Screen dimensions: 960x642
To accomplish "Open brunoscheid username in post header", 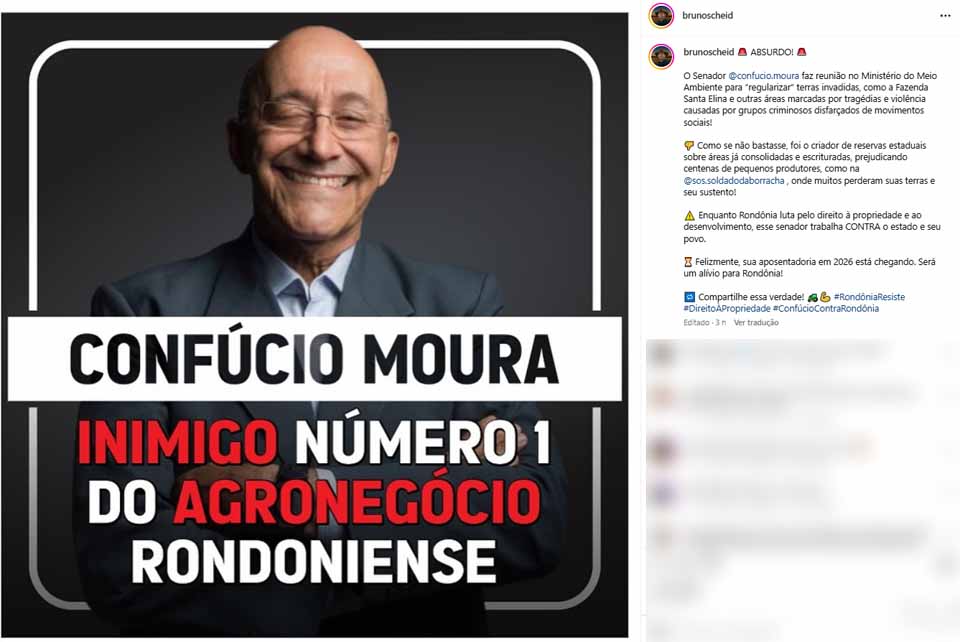I will (x=707, y=15).
